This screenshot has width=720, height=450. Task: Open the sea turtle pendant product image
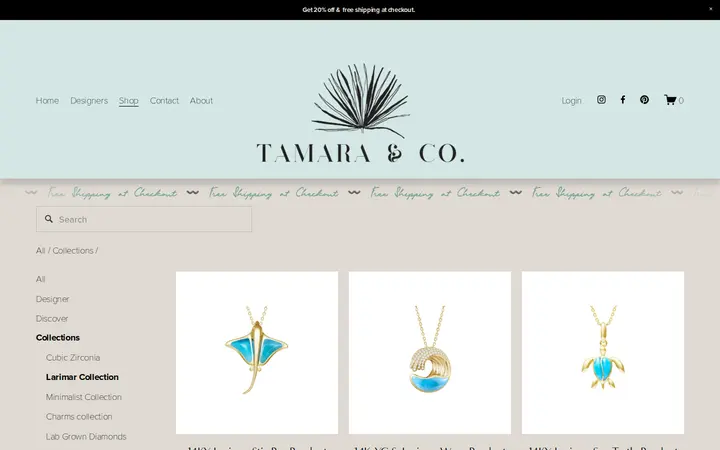[603, 352]
